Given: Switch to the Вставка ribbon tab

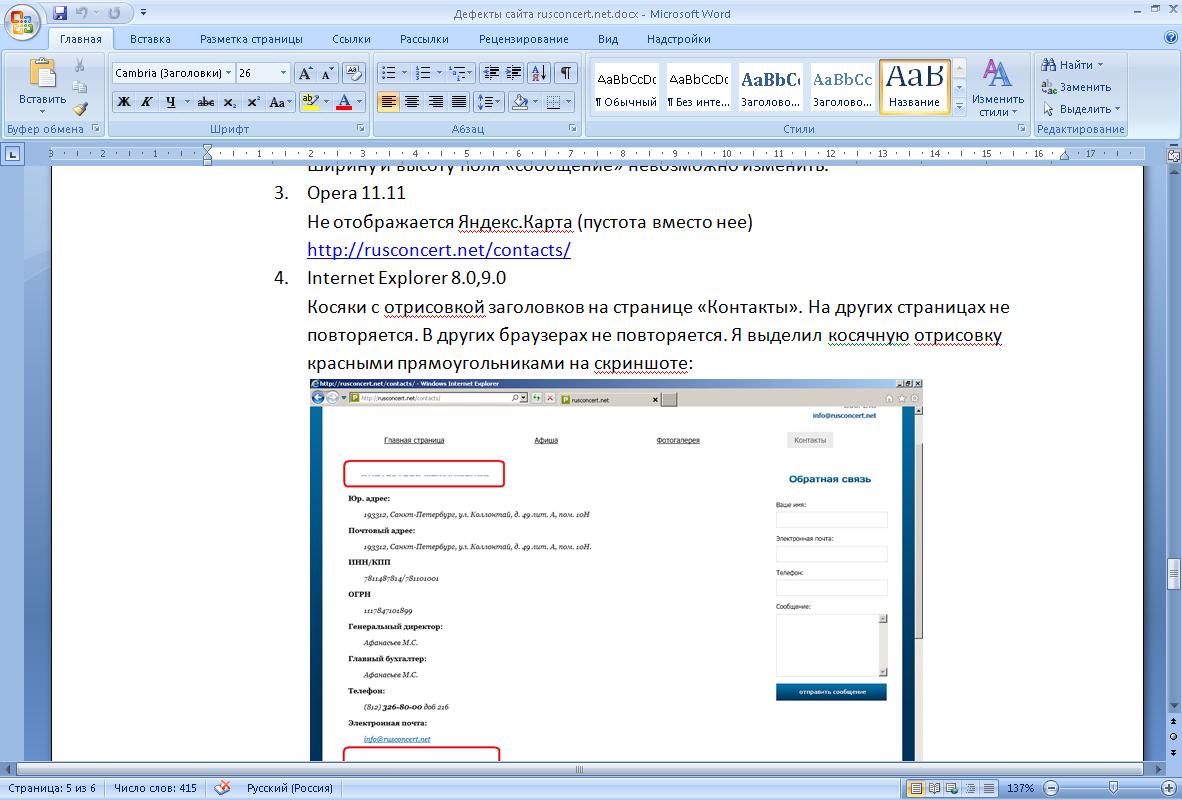Looking at the screenshot, I should tap(150, 38).
